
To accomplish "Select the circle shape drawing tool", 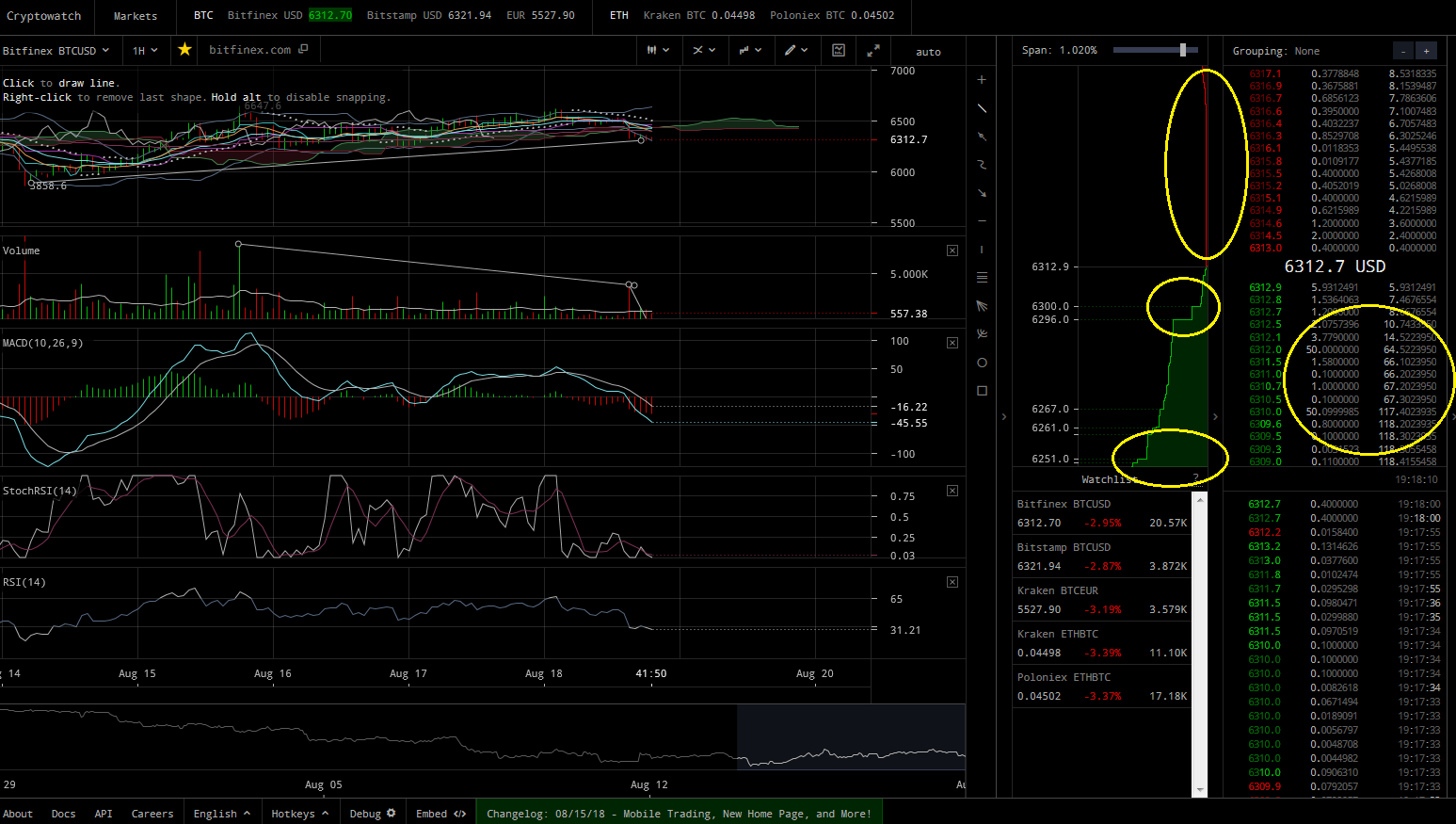I will (x=982, y=363).
